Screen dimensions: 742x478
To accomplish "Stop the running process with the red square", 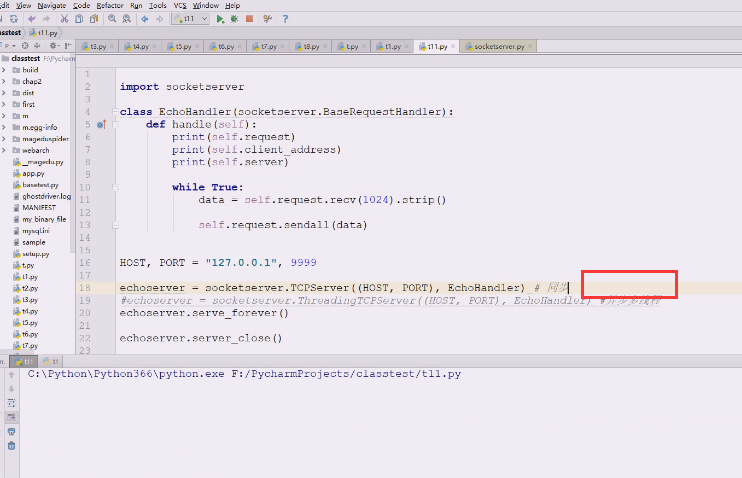I will pyautogui.click(x=249, y=19).
